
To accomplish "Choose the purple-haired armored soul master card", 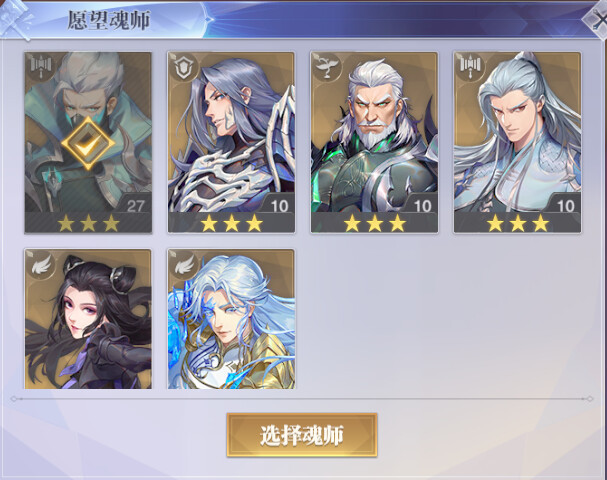I will point(231,143).
